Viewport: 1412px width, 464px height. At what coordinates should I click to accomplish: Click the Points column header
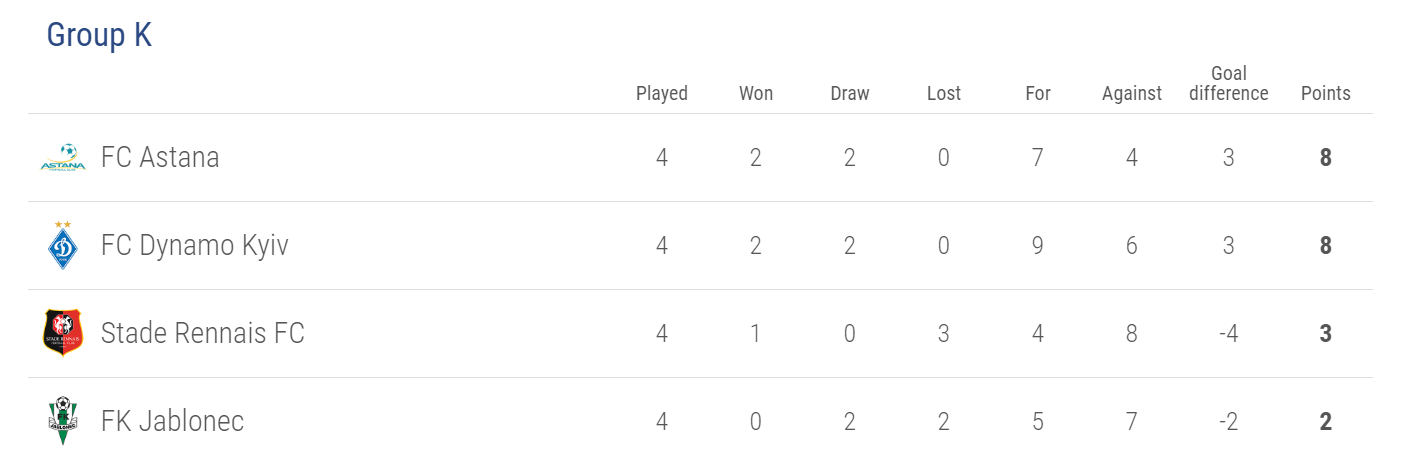click(1326, 93)
